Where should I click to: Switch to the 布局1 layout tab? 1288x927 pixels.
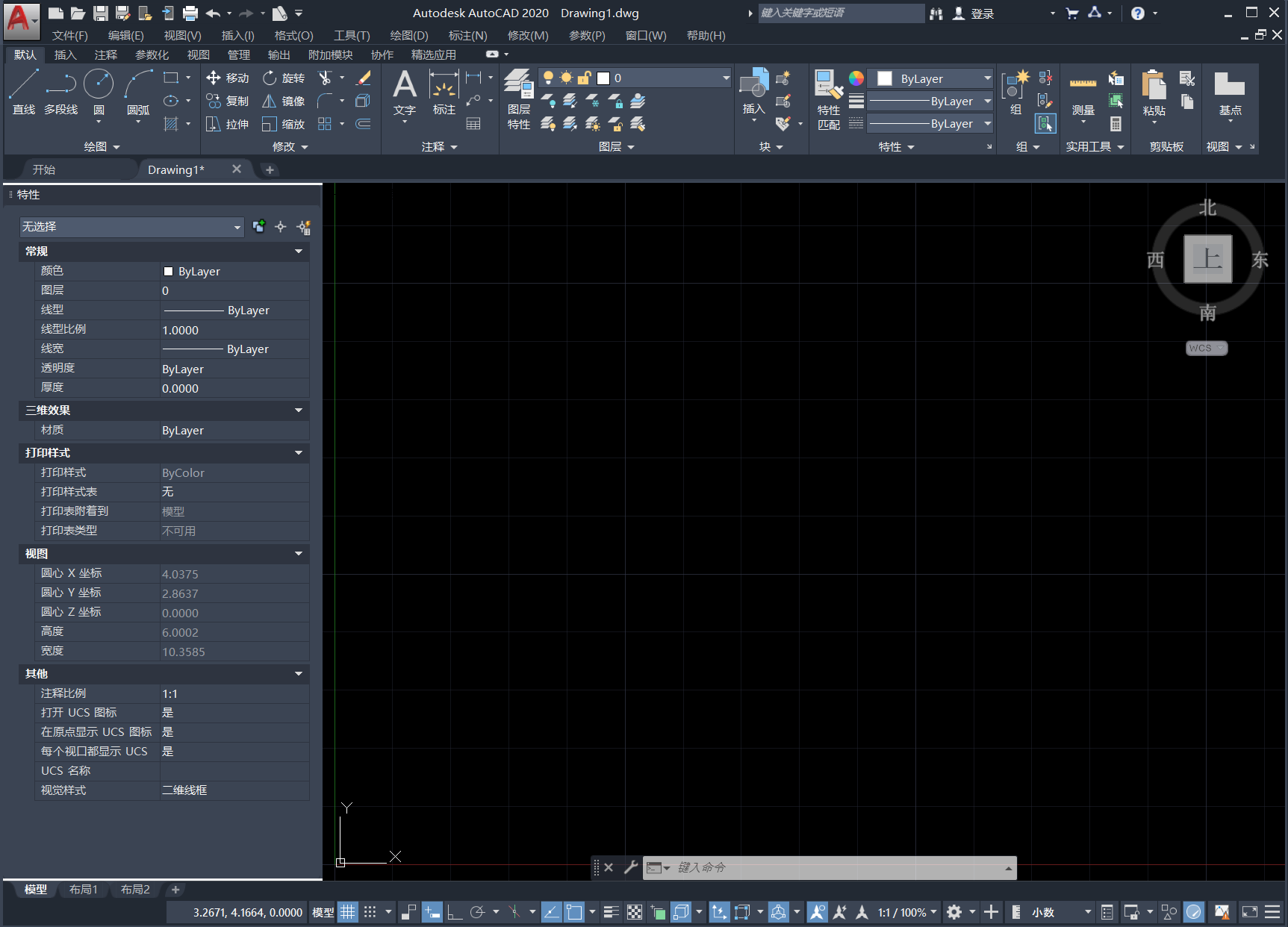point(84,890)
